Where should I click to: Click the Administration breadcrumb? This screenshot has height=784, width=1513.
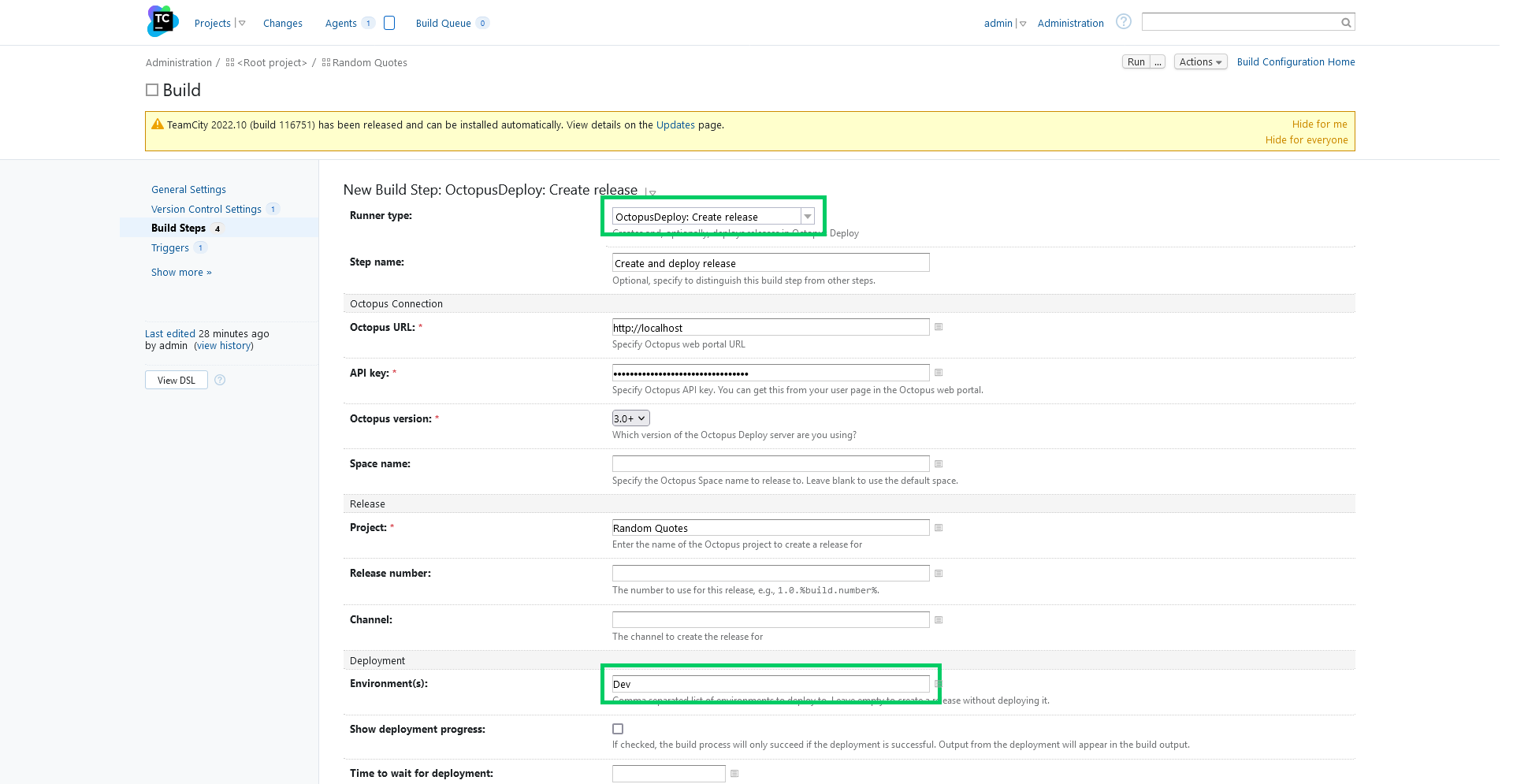[179, 63]
